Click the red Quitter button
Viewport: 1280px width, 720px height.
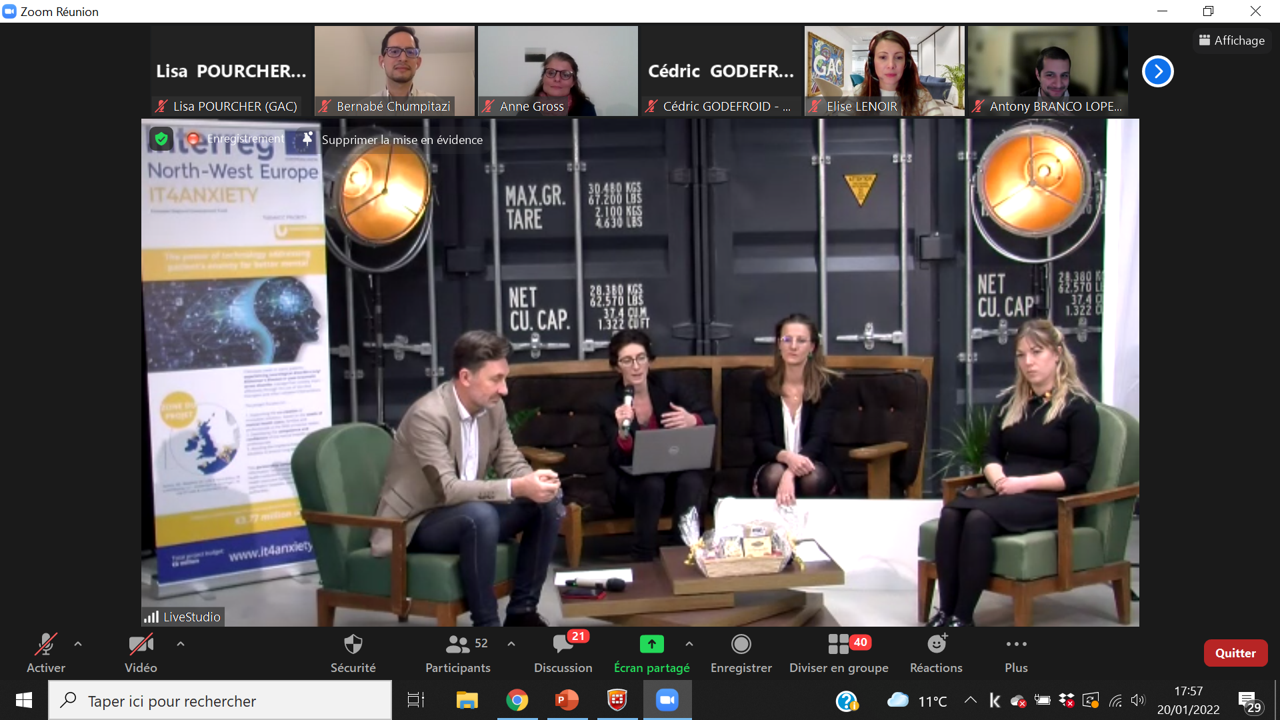(1235, 653)
